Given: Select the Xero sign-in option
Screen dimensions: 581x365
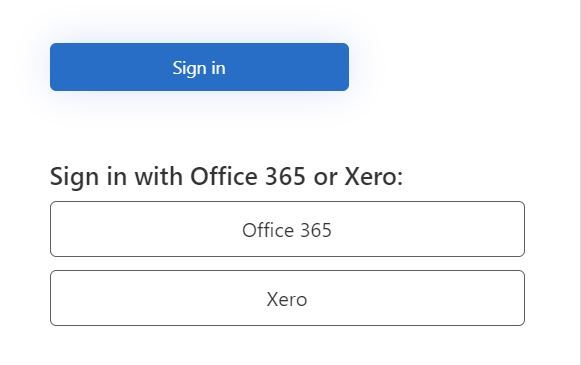Looking at the screenshot, I should tap(288, 298).
